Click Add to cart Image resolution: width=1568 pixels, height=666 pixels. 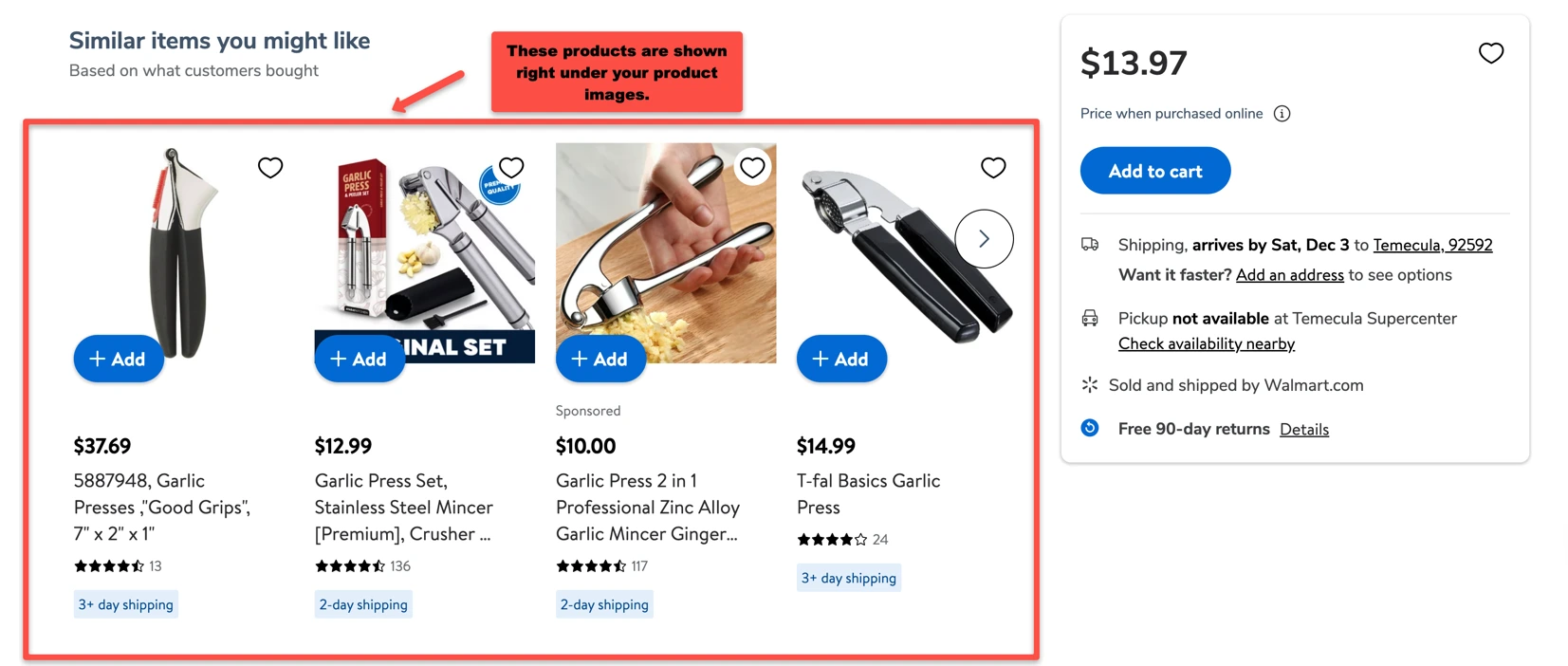pyautogui.click(x=1154, y=171)
